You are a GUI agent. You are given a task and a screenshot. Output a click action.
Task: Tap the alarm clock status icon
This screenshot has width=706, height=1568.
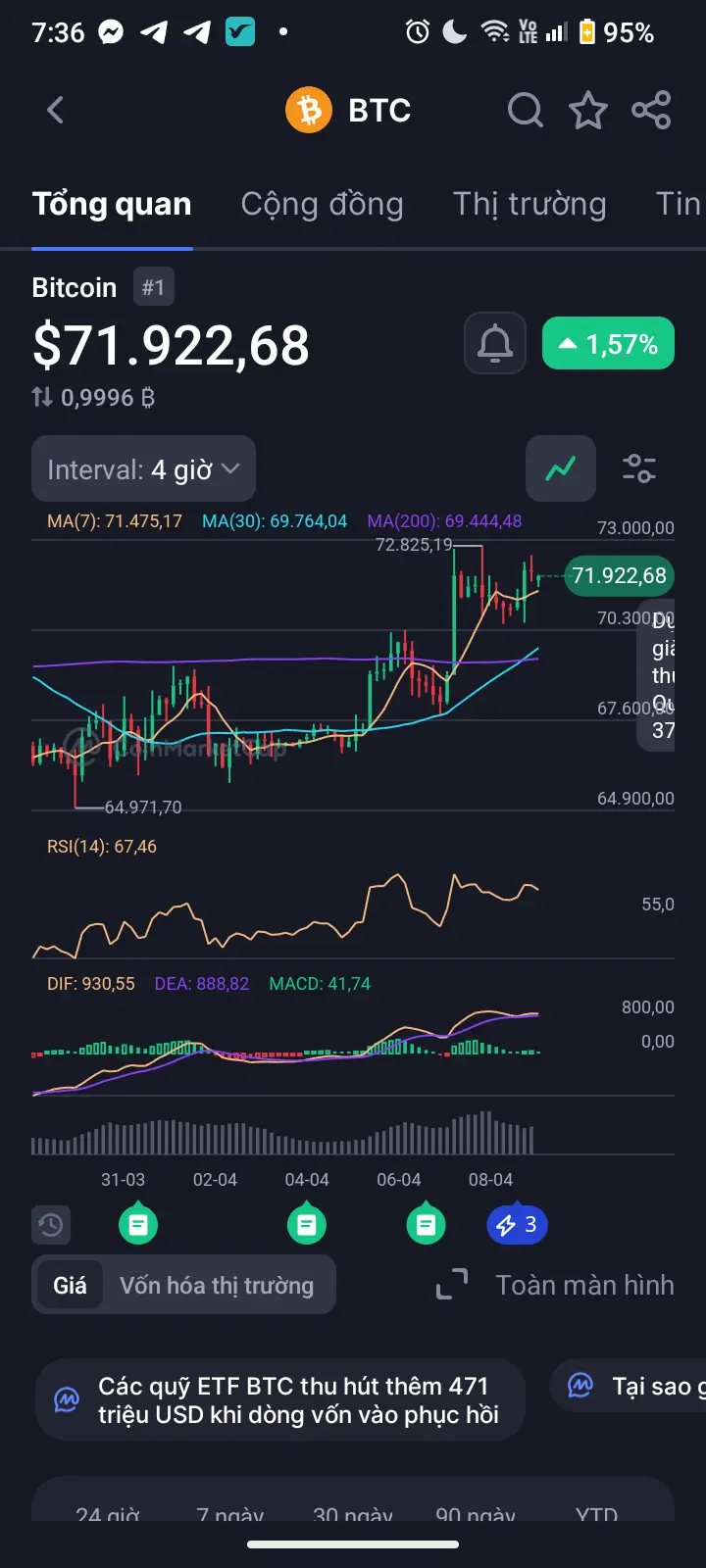(x=418, y=32)
